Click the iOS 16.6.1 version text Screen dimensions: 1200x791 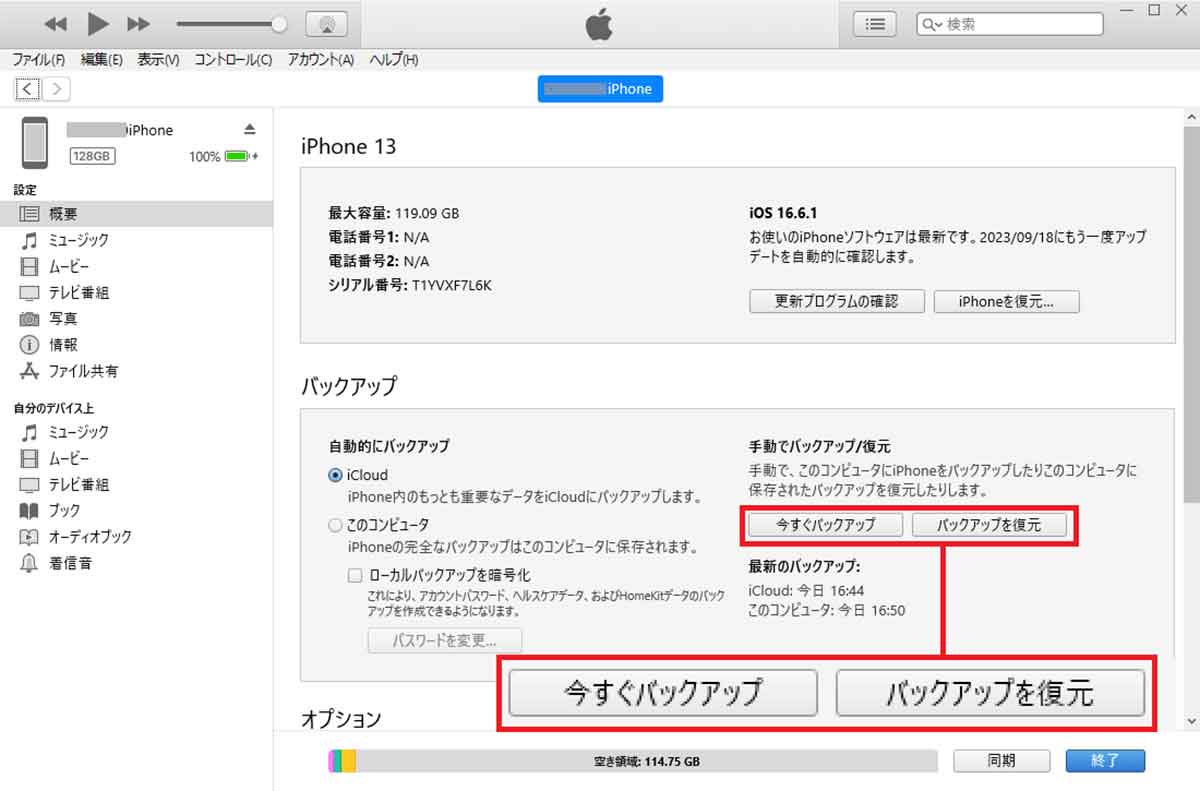pos(783,214)
